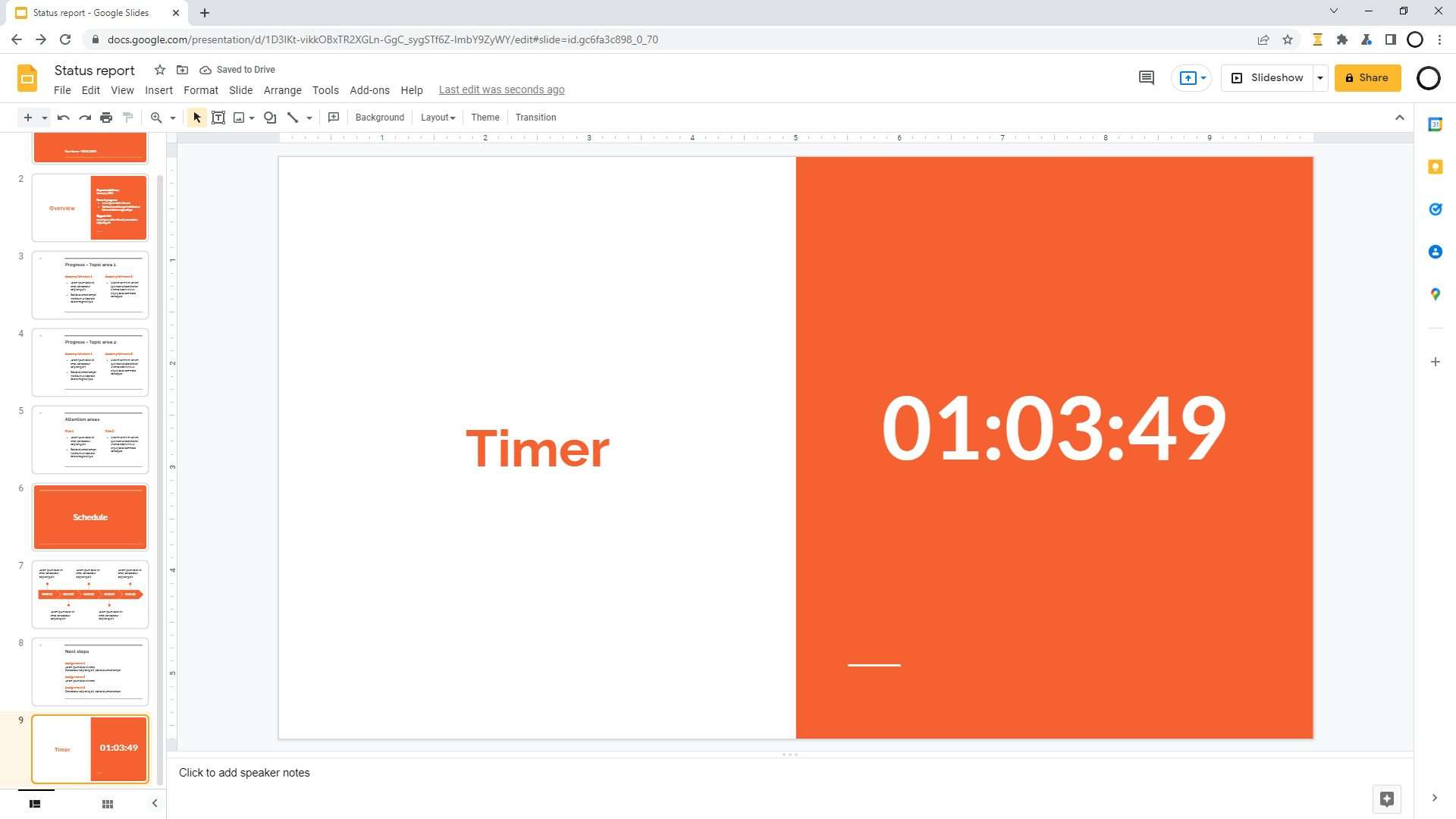This screenshot has width=1456, height=819.
Task: Open the Theme selector dropdown
Action: coord(484,117)
